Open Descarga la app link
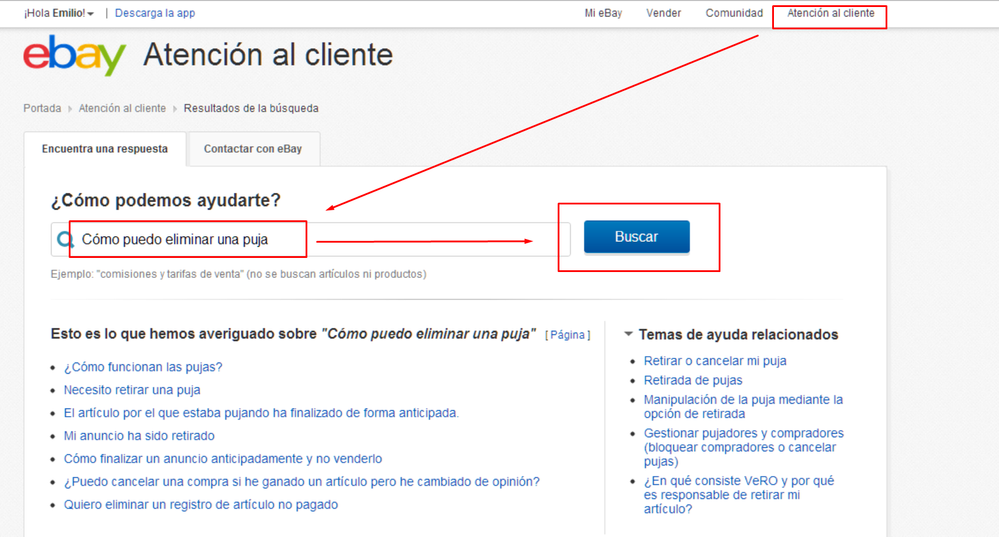The height and width of the screenshot is (537, 999). coord(155,13)
